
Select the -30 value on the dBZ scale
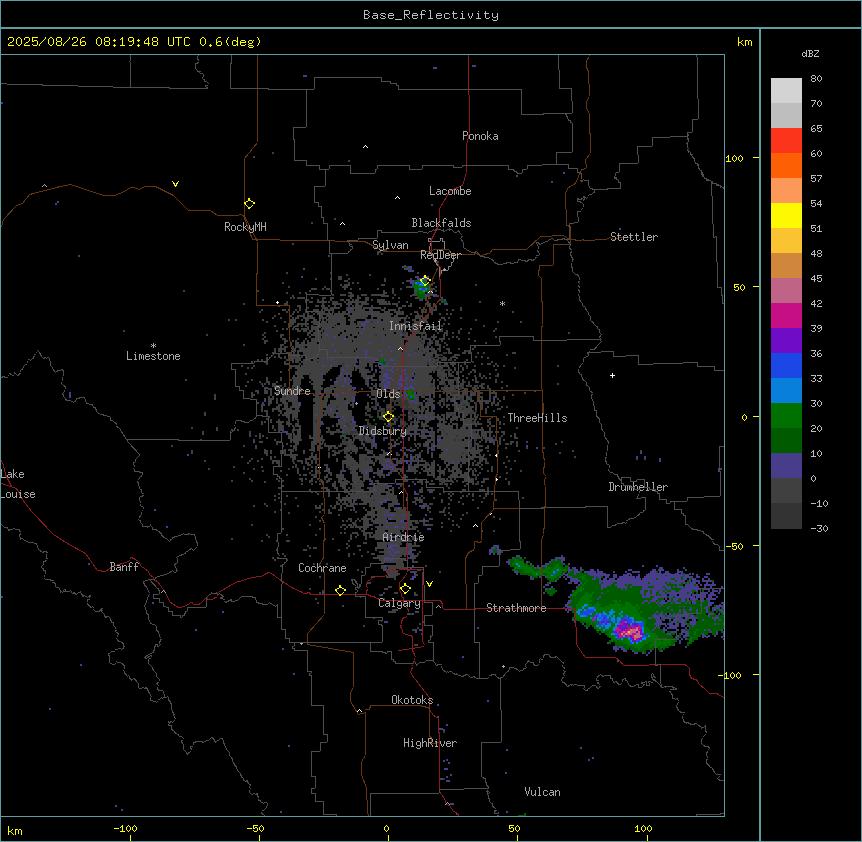click(819, 529)
